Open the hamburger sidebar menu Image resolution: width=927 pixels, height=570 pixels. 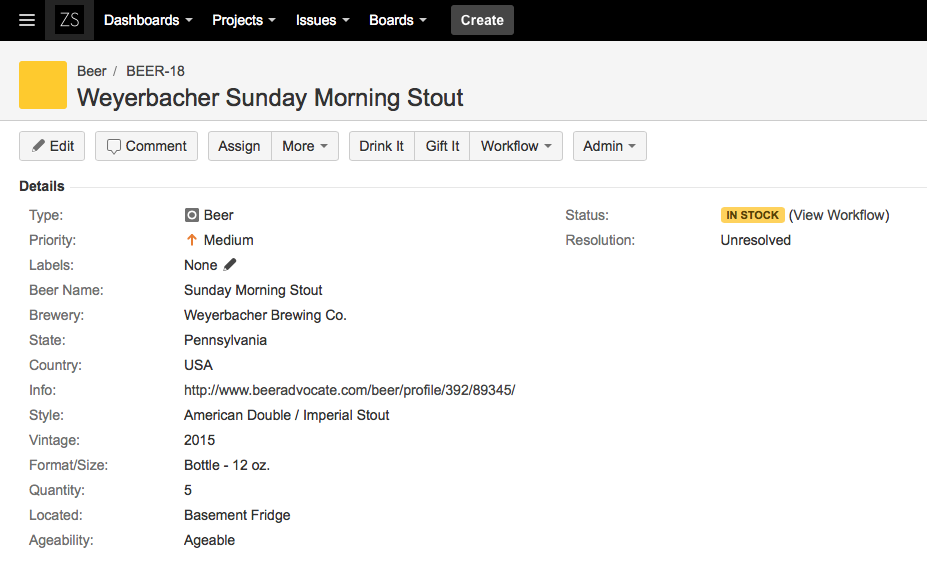(27, 20)
